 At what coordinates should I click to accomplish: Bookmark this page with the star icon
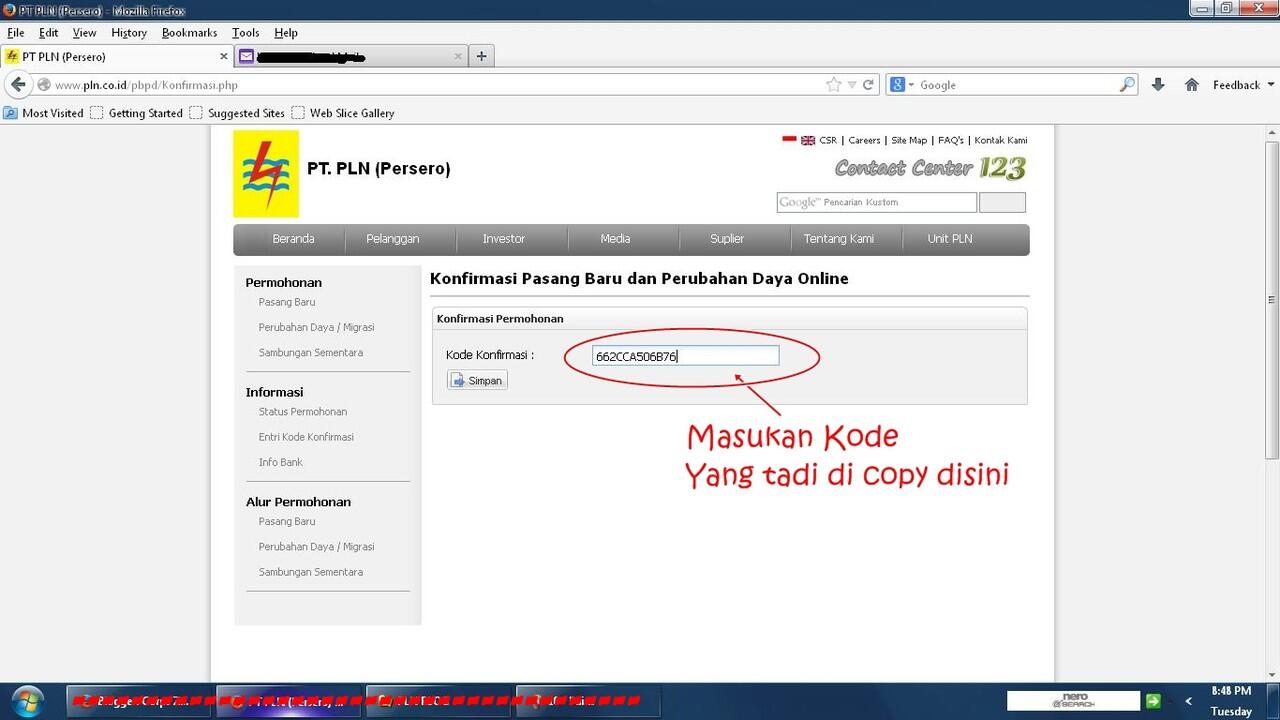pos(834,85)
